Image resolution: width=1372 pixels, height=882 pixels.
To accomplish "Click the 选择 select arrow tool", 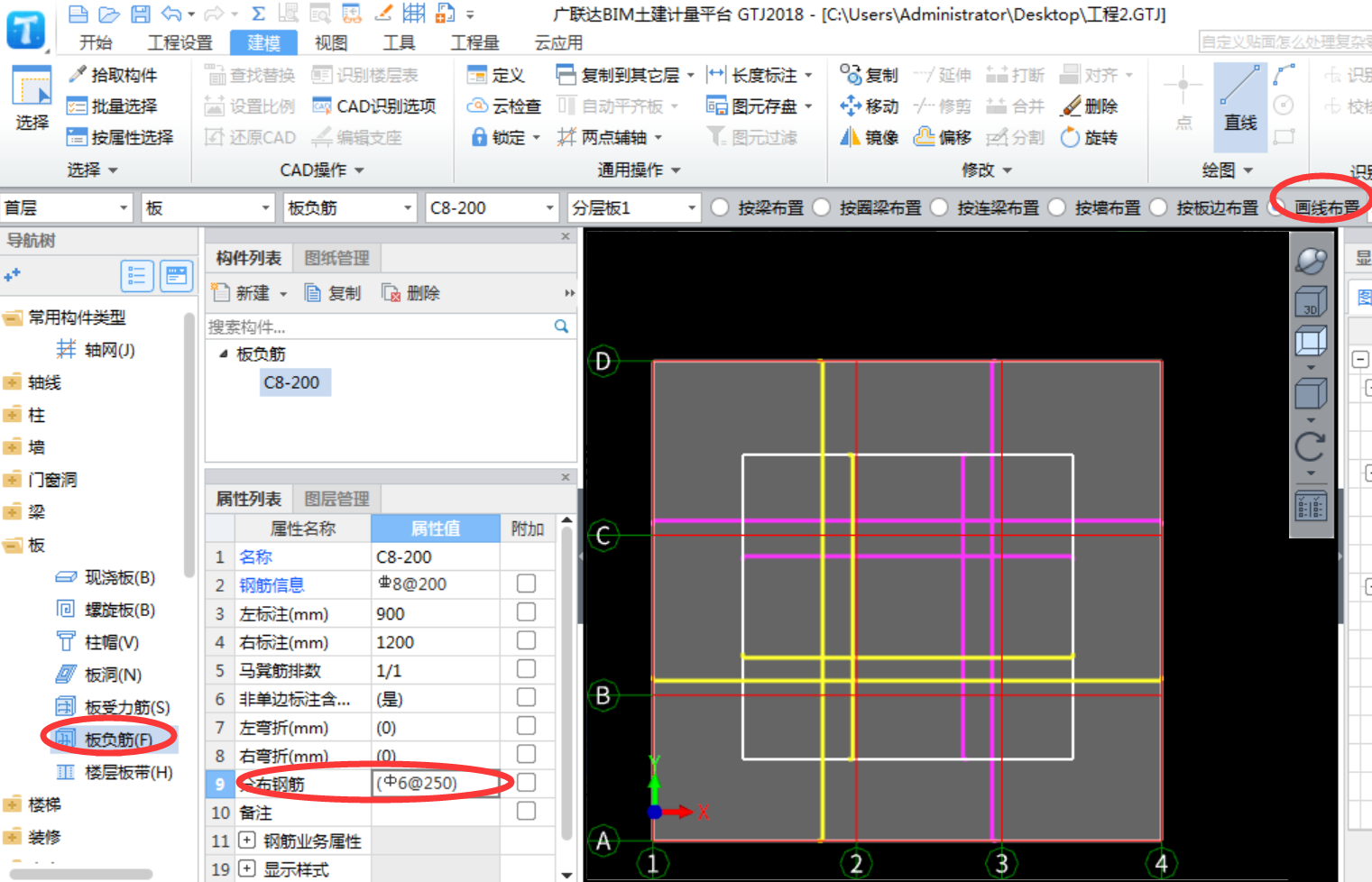I will [32, 99].
